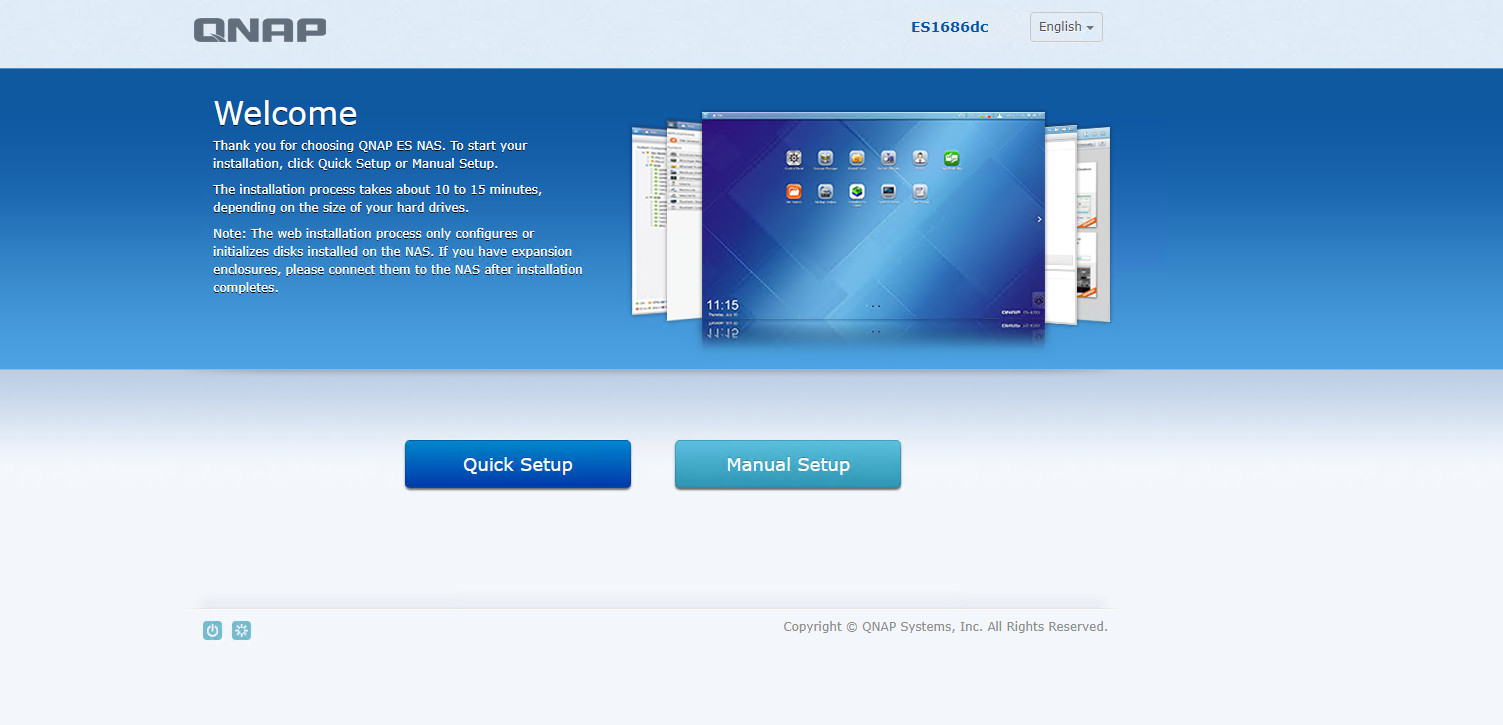Viewport: 1503px width, 725px height.
Task: Start the Quick Setup installation
Action: 518,465
